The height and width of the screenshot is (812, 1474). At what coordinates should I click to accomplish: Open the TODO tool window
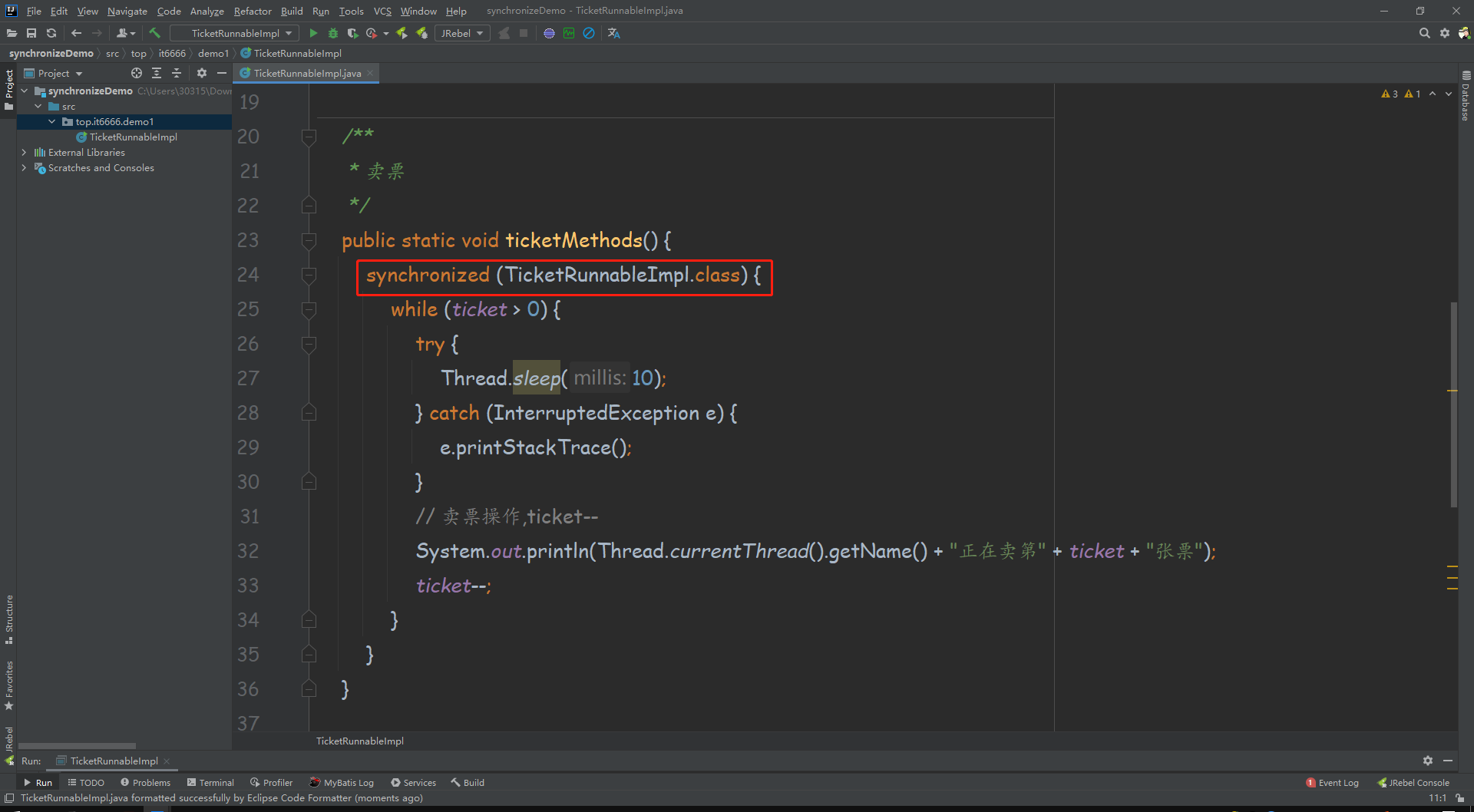[x=86, y=782]
